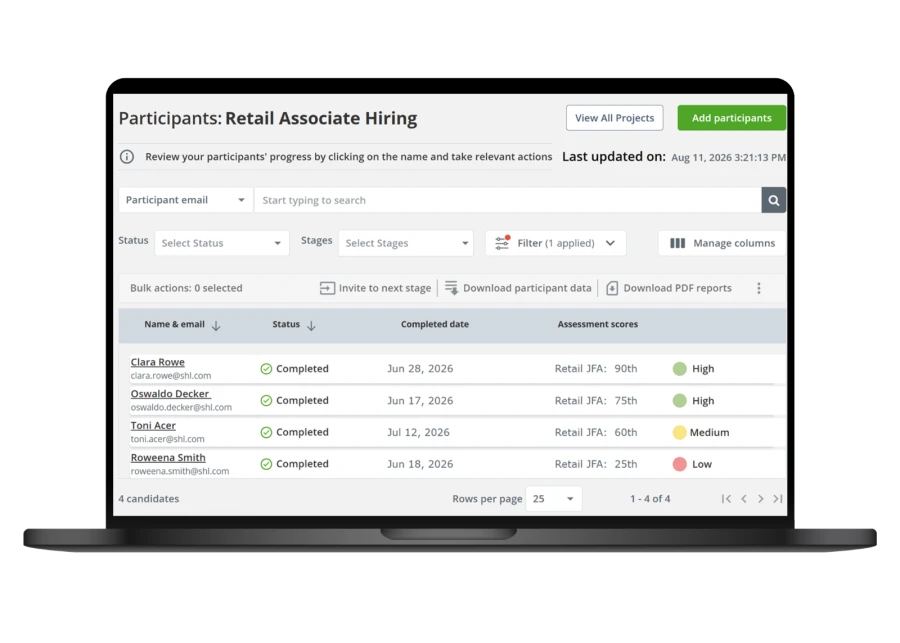Click Toni Acer's yellow Medium score dot
Image resolution: width=900 pixels, height=643 pixels.
tap(680, 432)
